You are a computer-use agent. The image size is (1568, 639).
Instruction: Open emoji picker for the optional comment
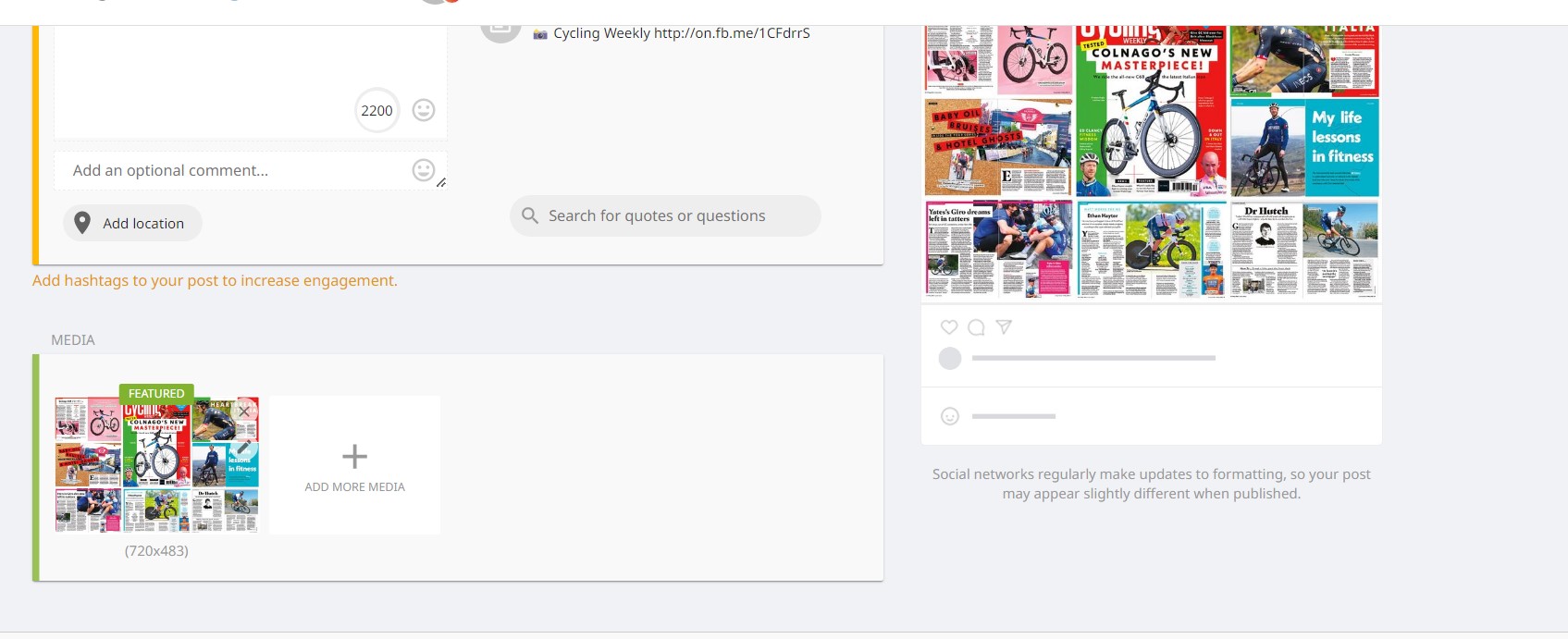(423, 170)
